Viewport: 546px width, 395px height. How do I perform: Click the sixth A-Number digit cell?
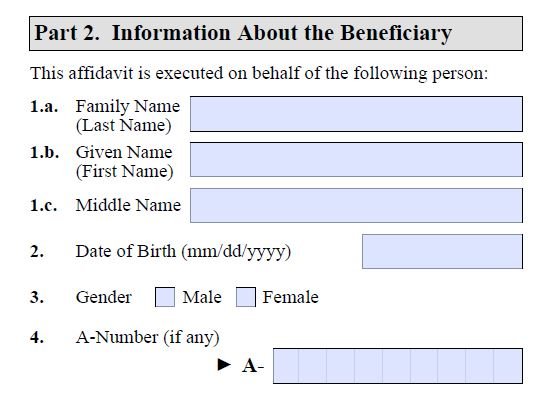pos(424,366)
